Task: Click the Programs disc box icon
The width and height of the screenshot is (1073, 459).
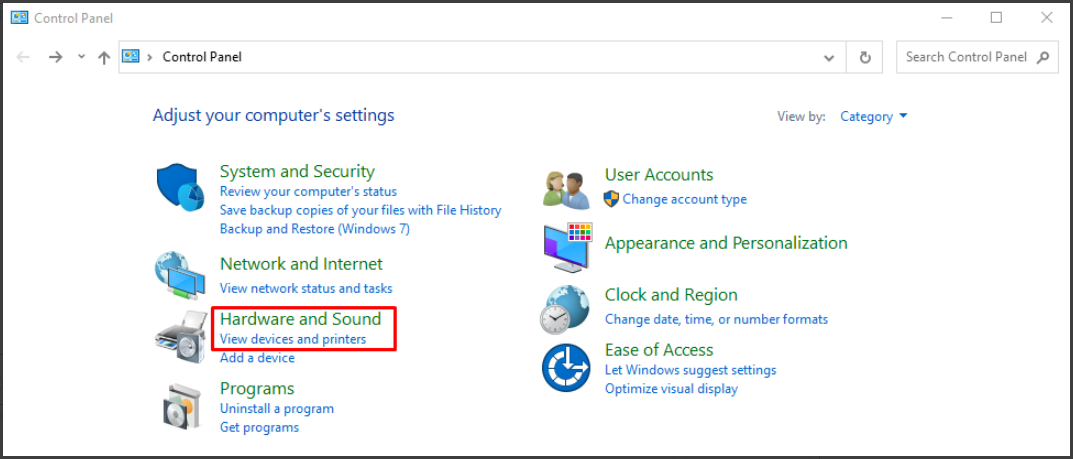Action: pos(181,406)
